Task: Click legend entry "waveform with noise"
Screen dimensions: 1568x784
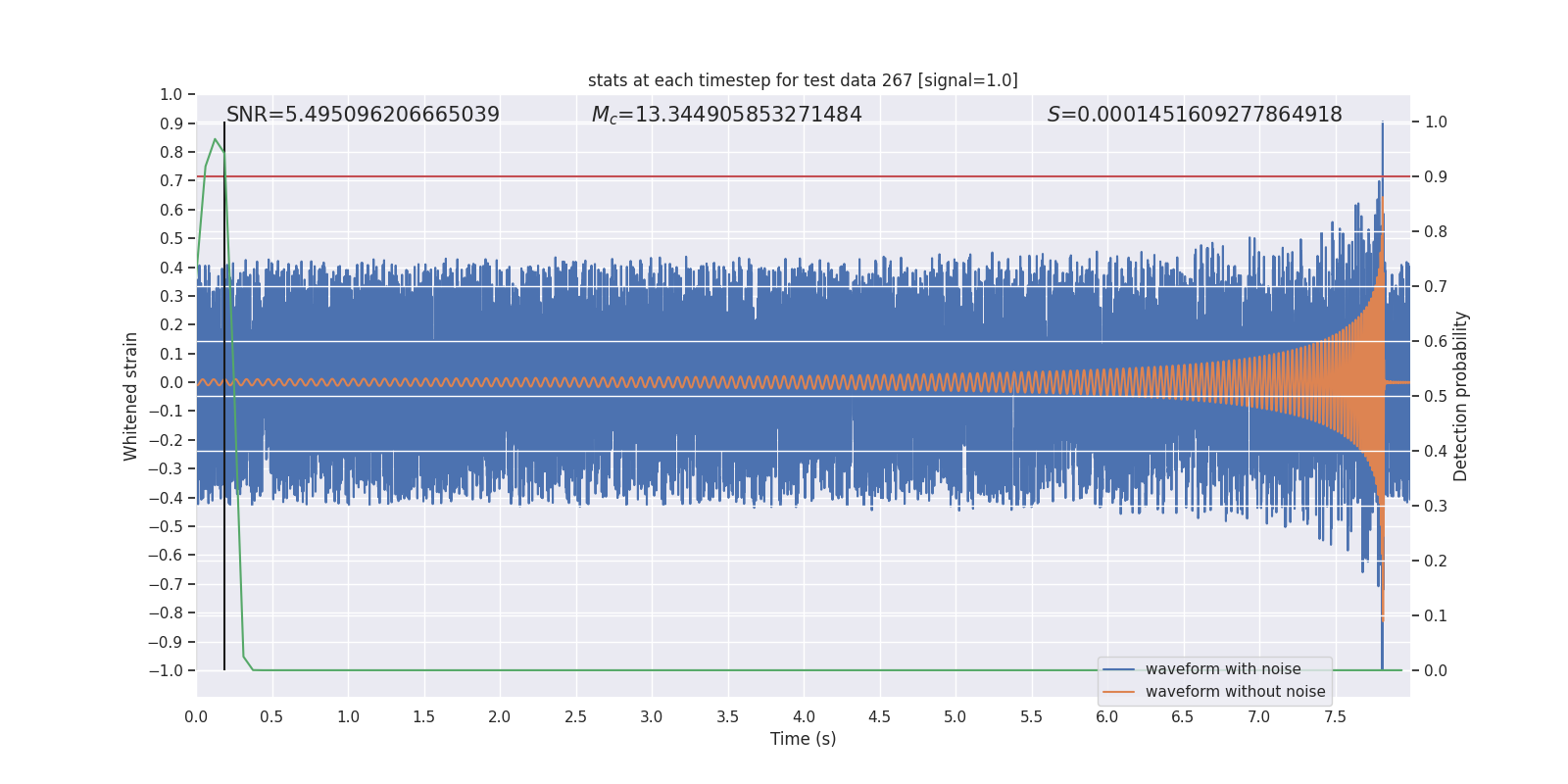Action: [1223, 669]
